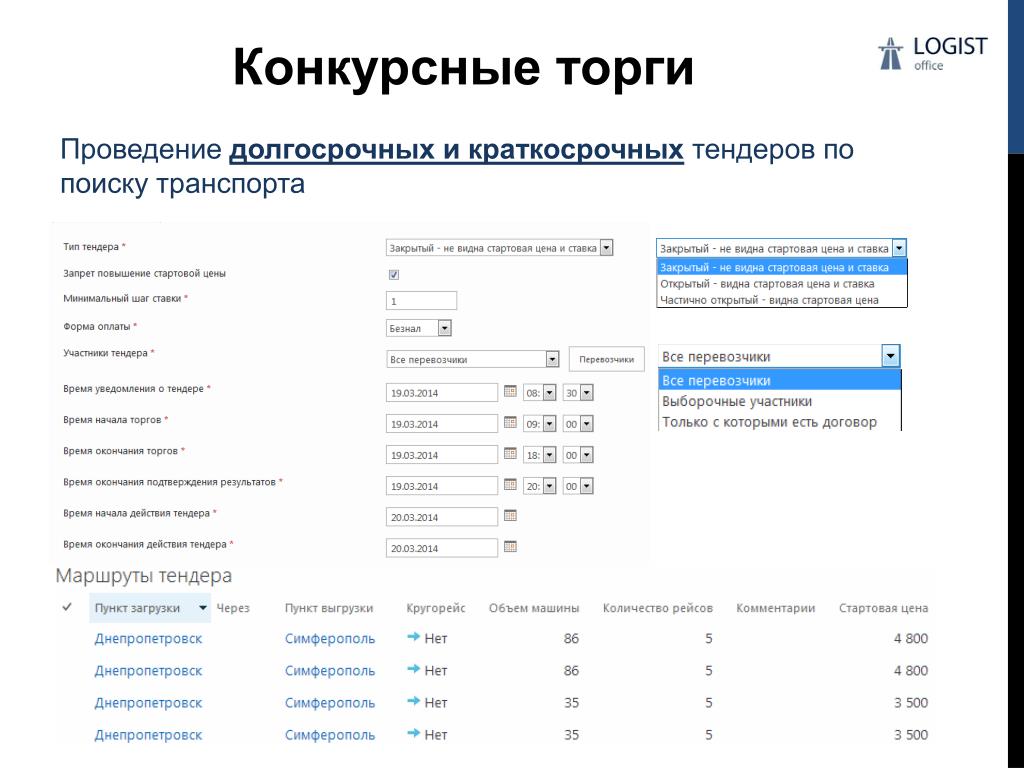Click the LOGIST office logo
The image size is (1024, 768).
click(x=932, y=54)
